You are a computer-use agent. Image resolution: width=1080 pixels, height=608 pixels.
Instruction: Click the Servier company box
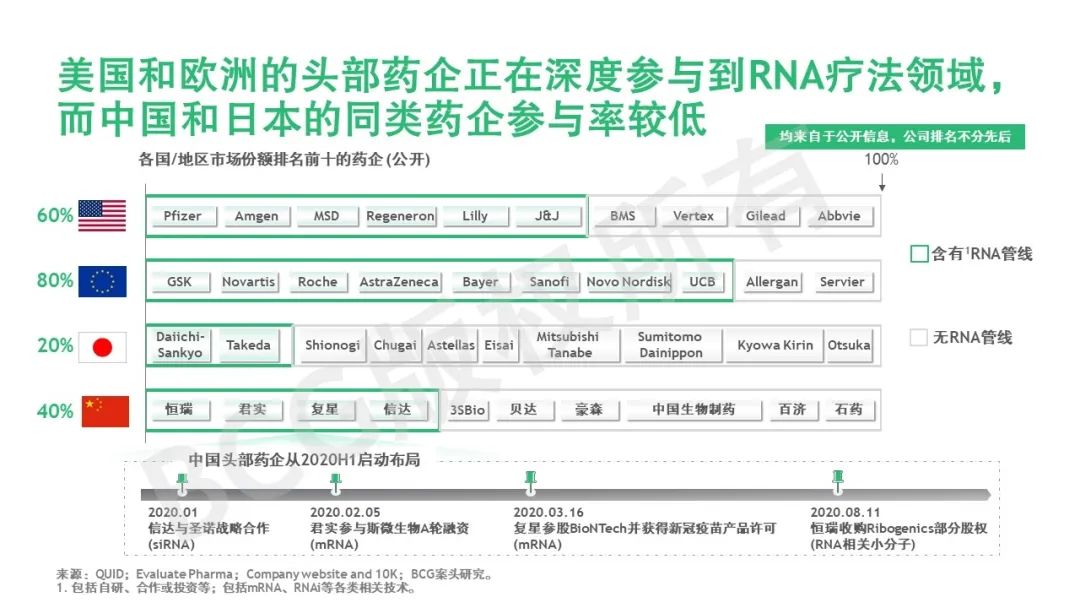tap(842, 282)
